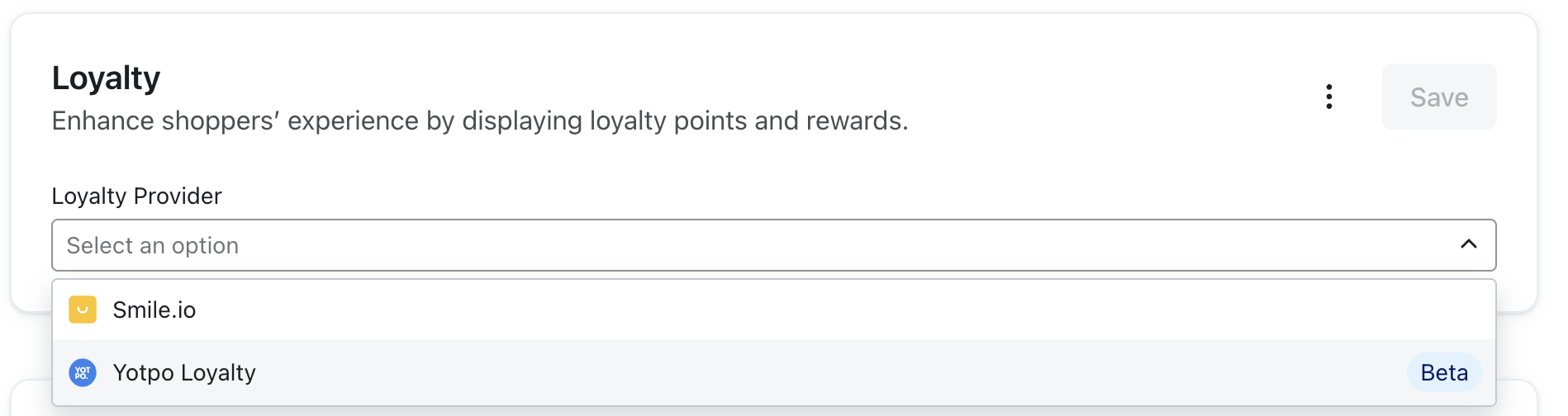Click the Beta badge on Yotpo Loyalty
Image resolution: width=1568 pixels, height=416 pixels.
pos(1443,372)
